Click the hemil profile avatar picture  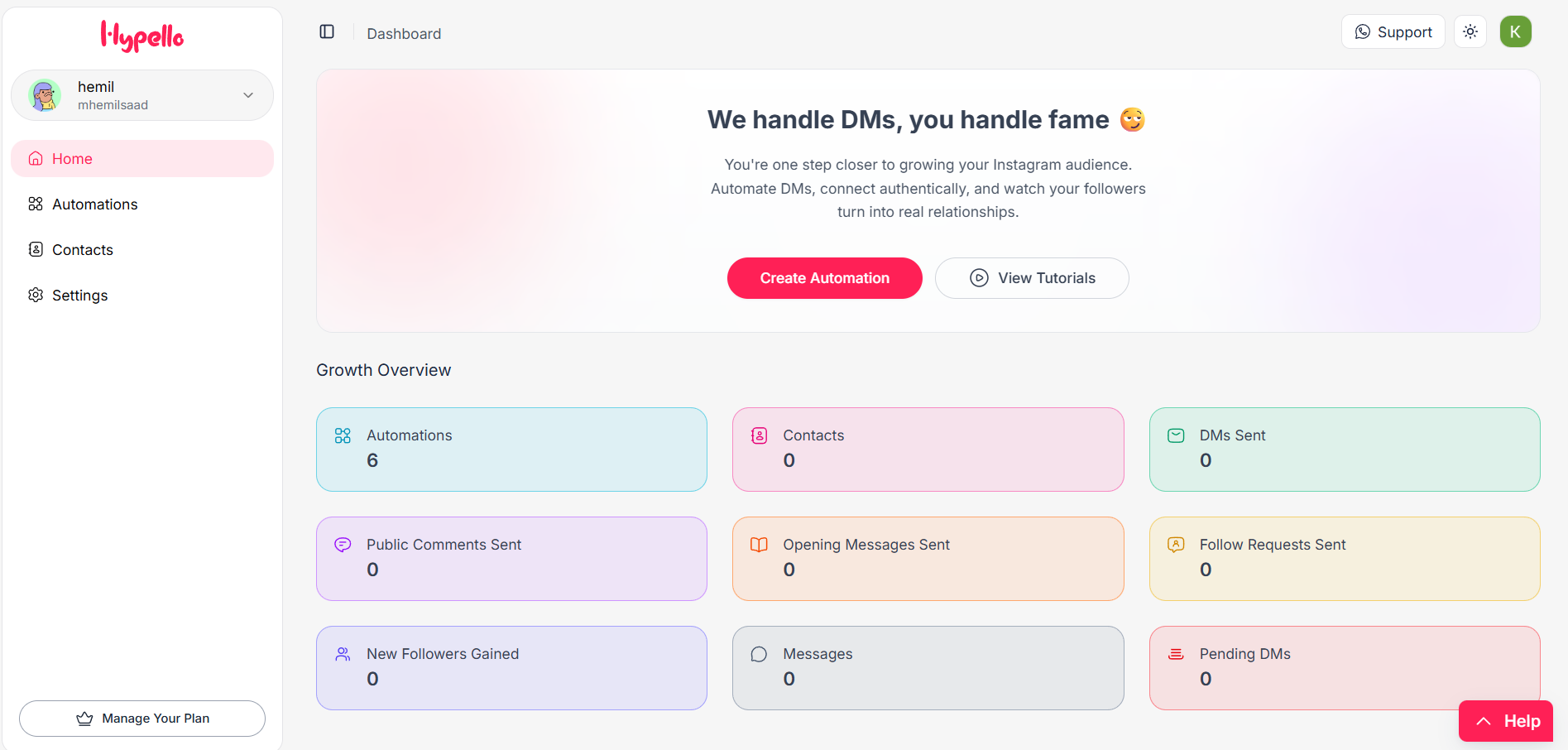[44, 95]
